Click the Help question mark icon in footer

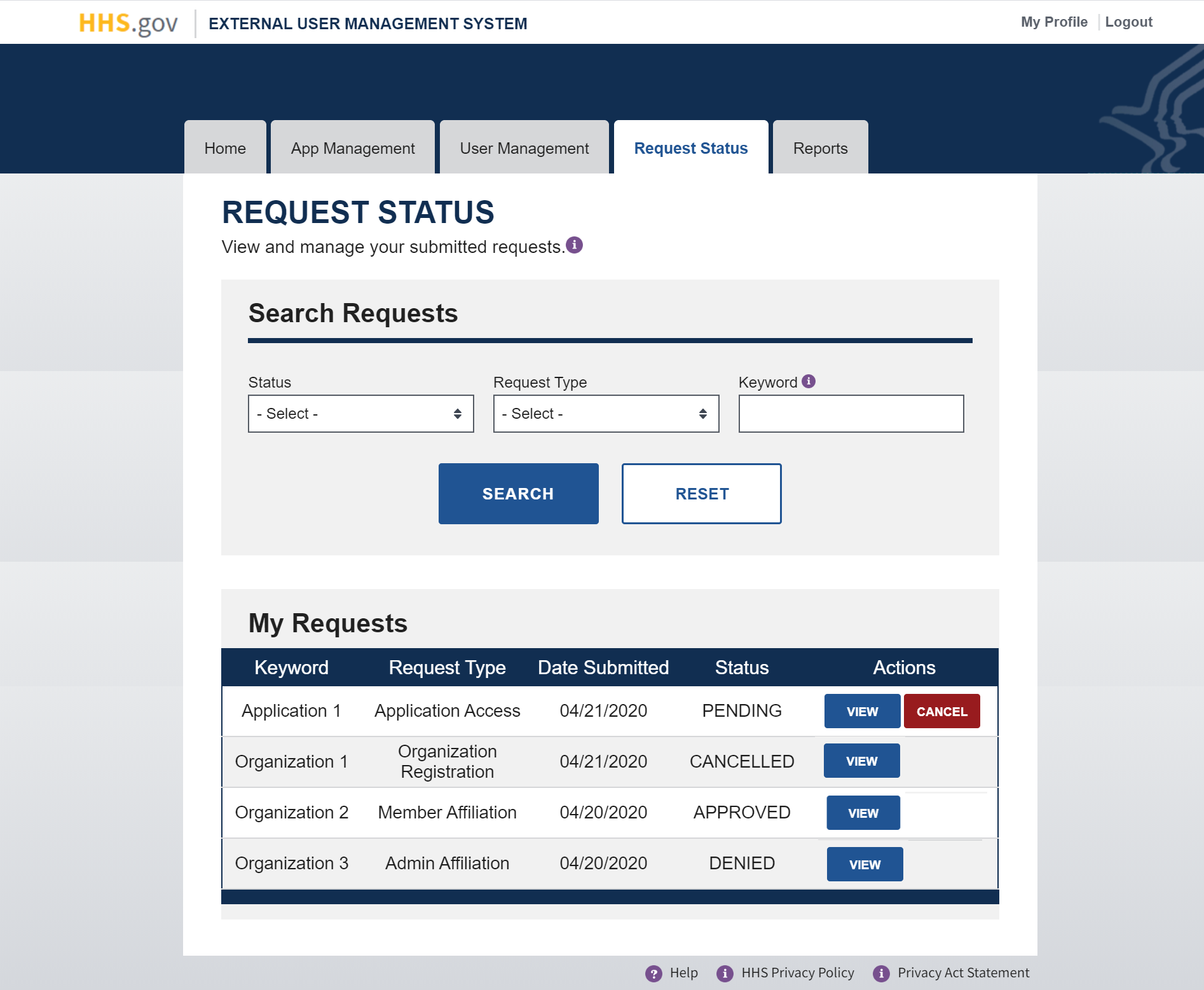(653, 972)
